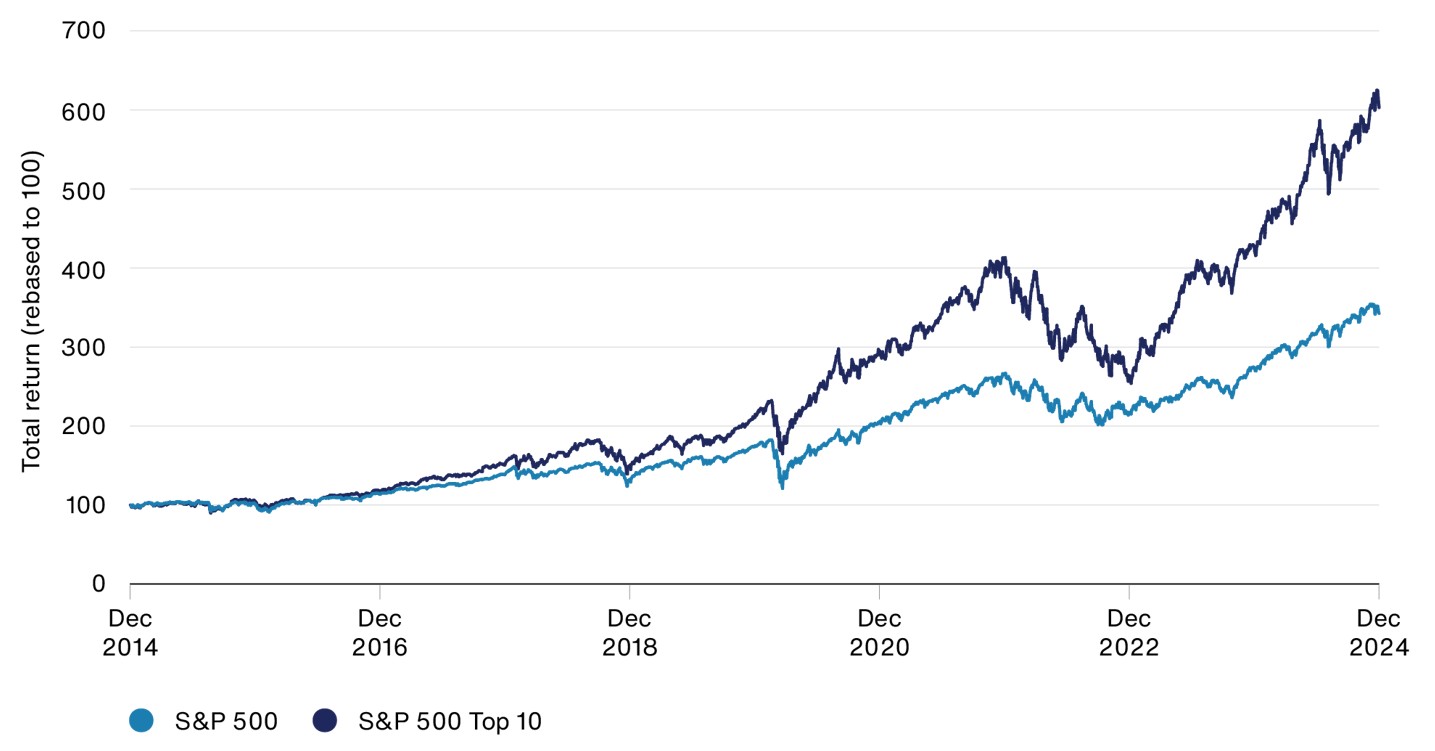The height and width of the screenshot is (751, 1435).
Task: Pick the Dec 2020 x-axis label
Action: coord(879,633)
